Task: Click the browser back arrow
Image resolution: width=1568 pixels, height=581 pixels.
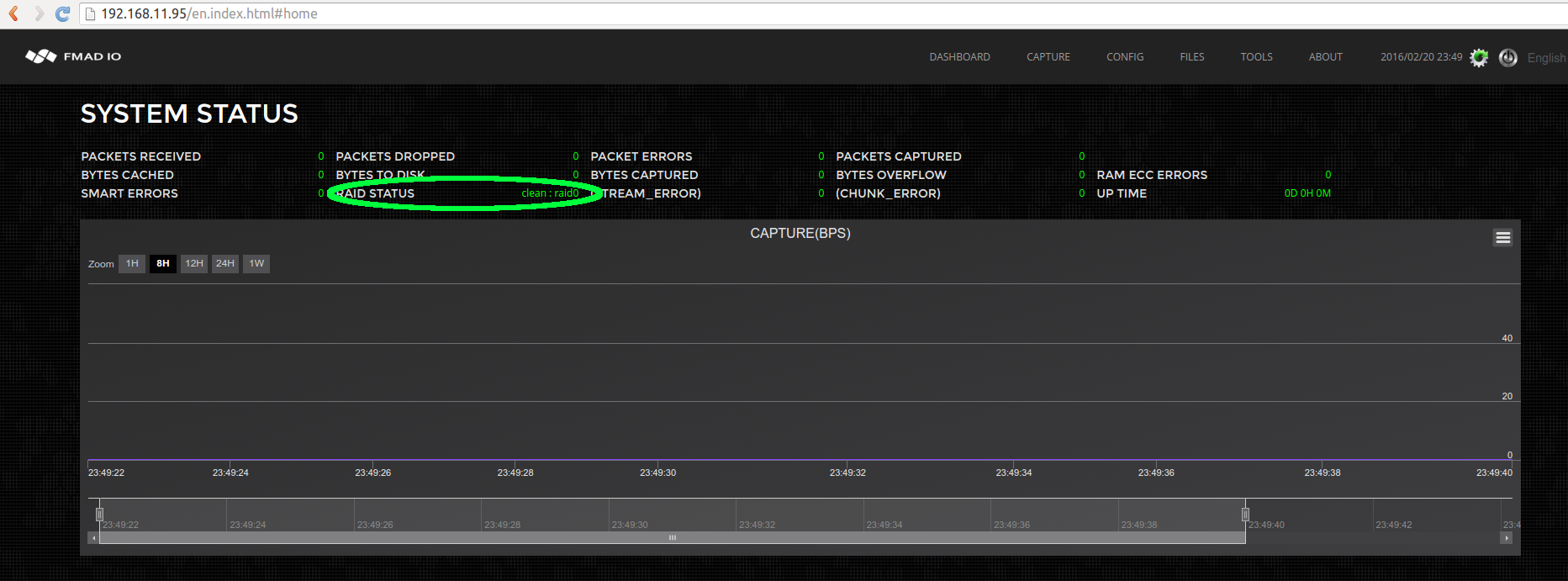Action: (x=14, y=13)
